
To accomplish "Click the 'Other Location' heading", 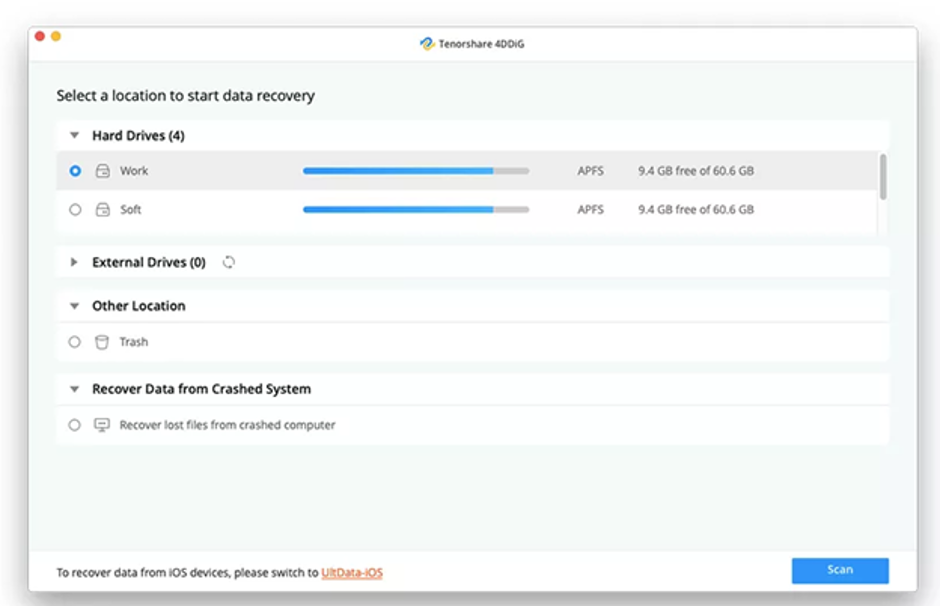I will (139, 306).
